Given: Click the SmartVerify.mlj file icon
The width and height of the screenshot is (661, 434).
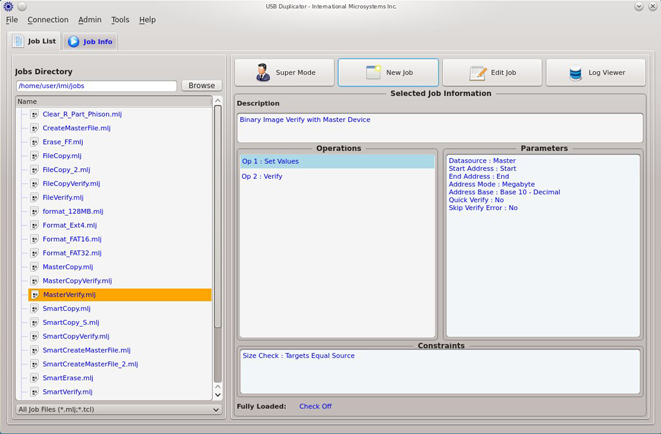Looking at the screenshot, I should (35, 392).
